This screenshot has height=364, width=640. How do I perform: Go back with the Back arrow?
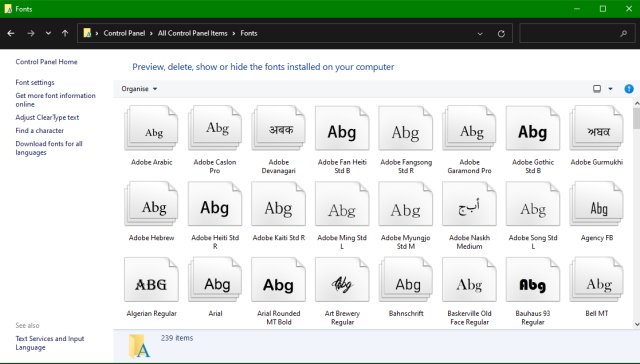click(x=11, y=33)
